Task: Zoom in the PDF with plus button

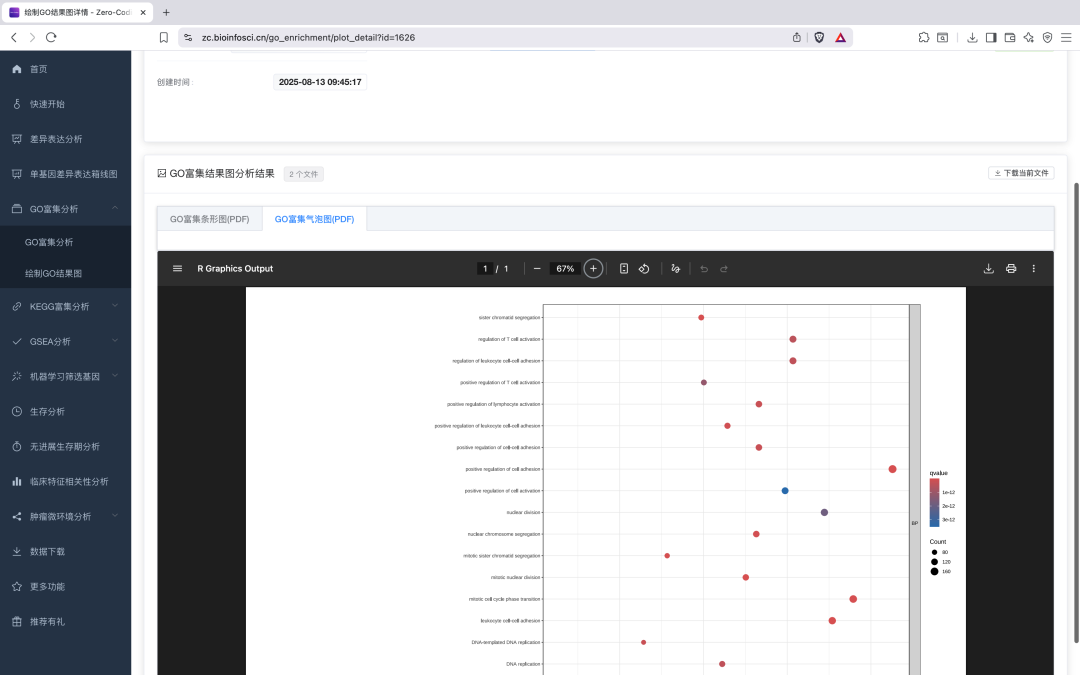Action: click(x=593, y=268)
